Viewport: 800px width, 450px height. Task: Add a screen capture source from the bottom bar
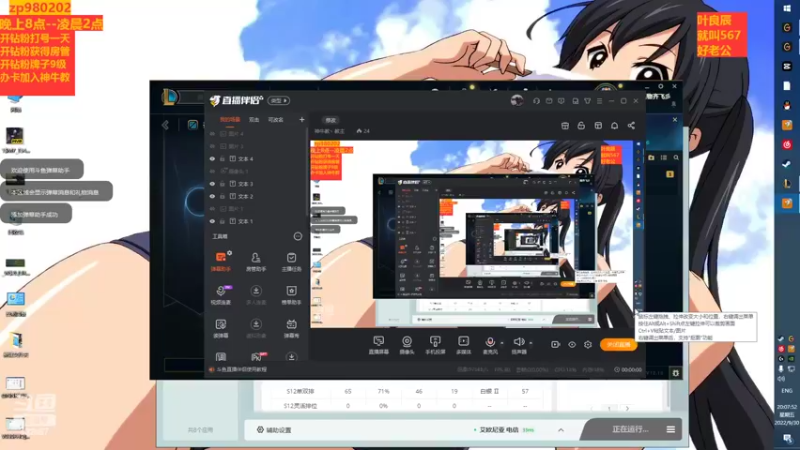coord(379,344)
